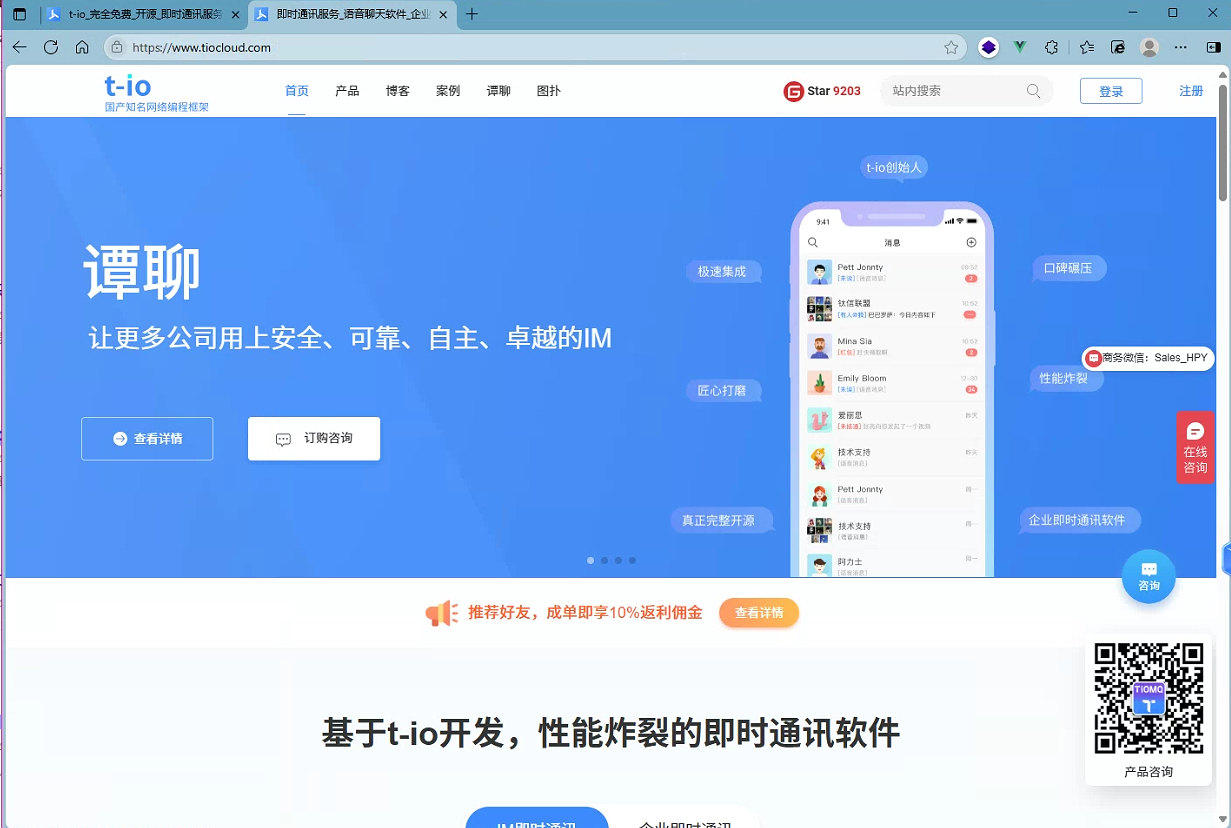Click the page vertical scrollbar thumb
Viewport: 1231px width, 828px height.
tap(1223, 141)
